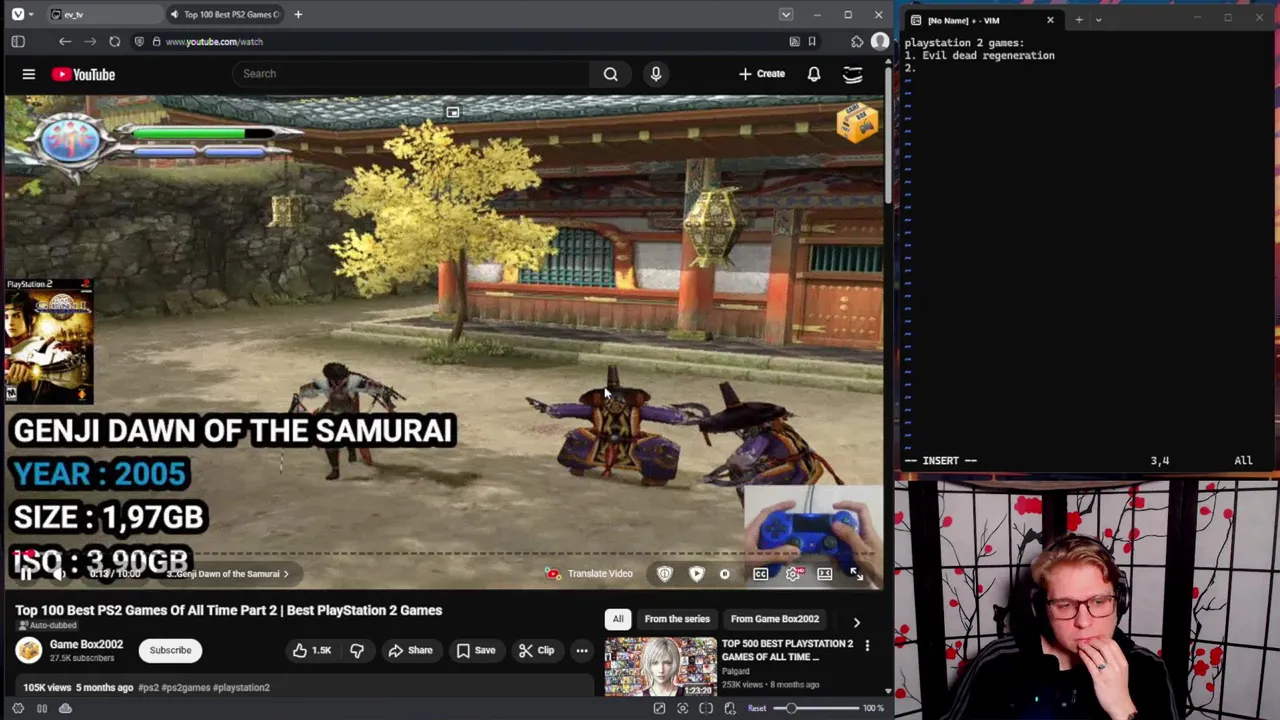The width and height of the screenshot is (1280, 720).
Task: Select the From the series chip
Action: pyautogui.click(x=677, y=619)
